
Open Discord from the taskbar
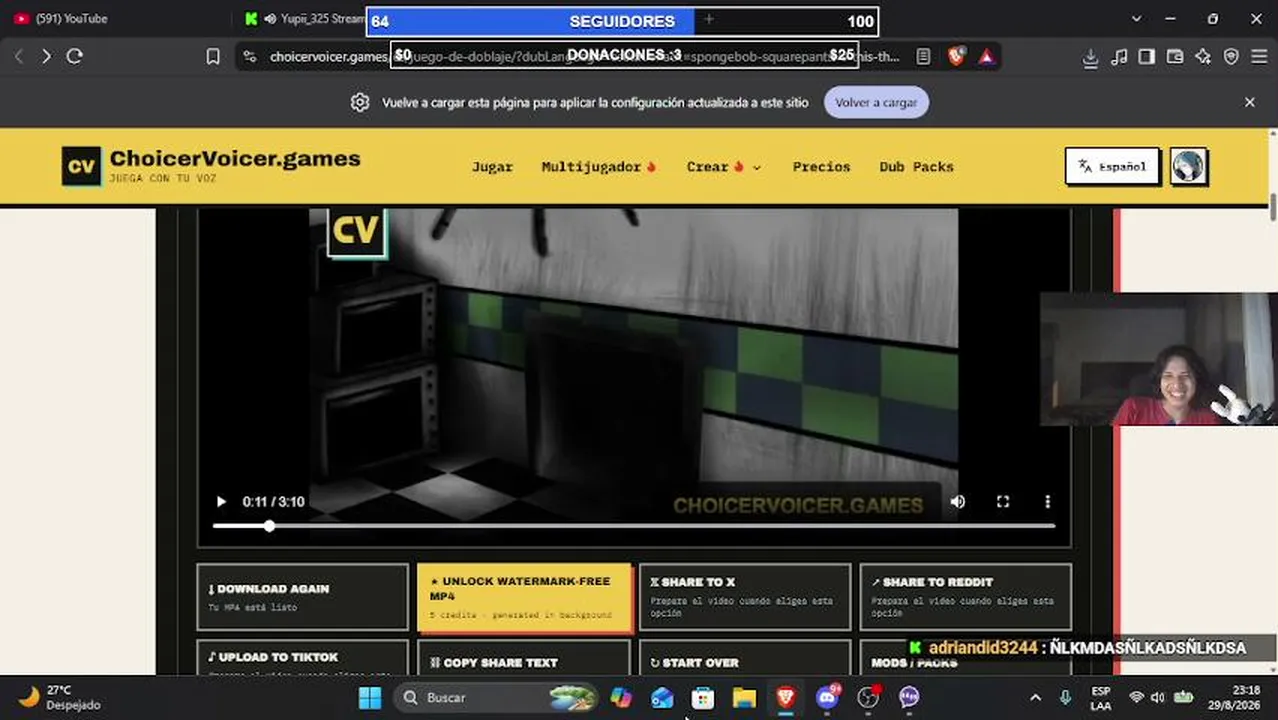click(827, 697)
